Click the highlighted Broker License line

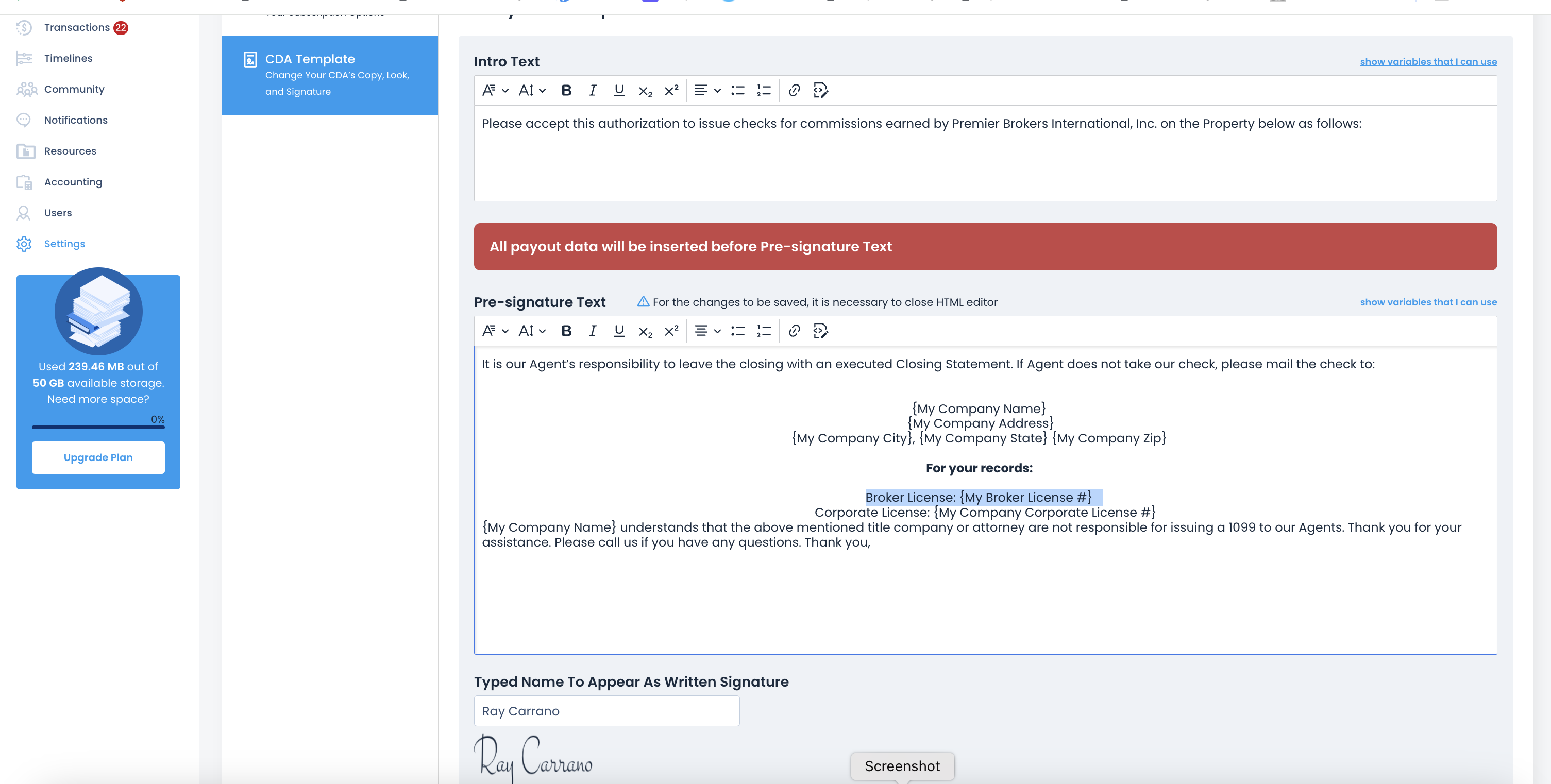pos(979,497)
